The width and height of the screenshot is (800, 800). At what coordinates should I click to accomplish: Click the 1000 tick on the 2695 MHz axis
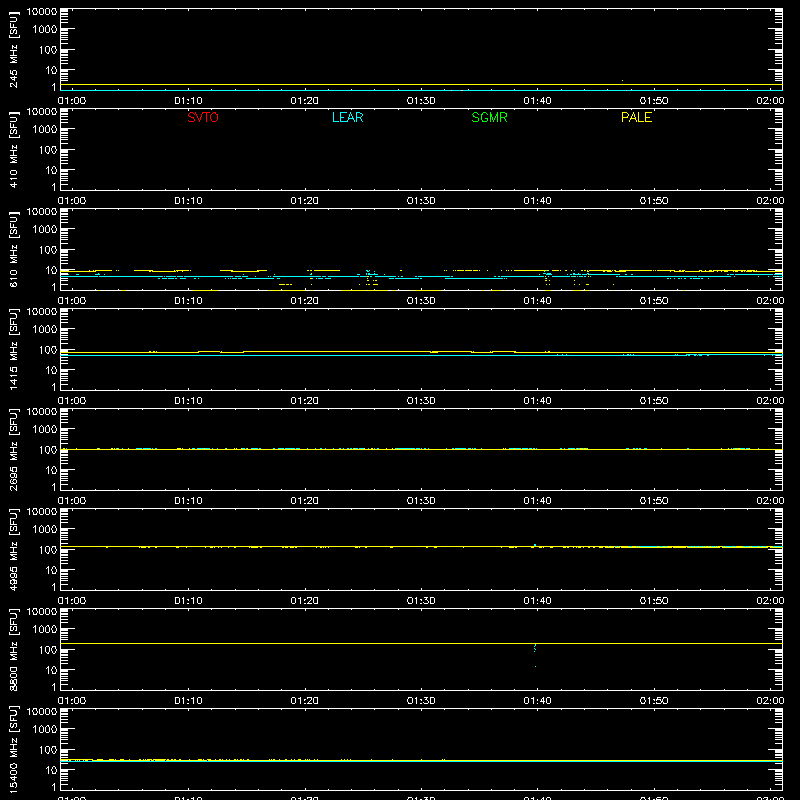tap(44, 429)
